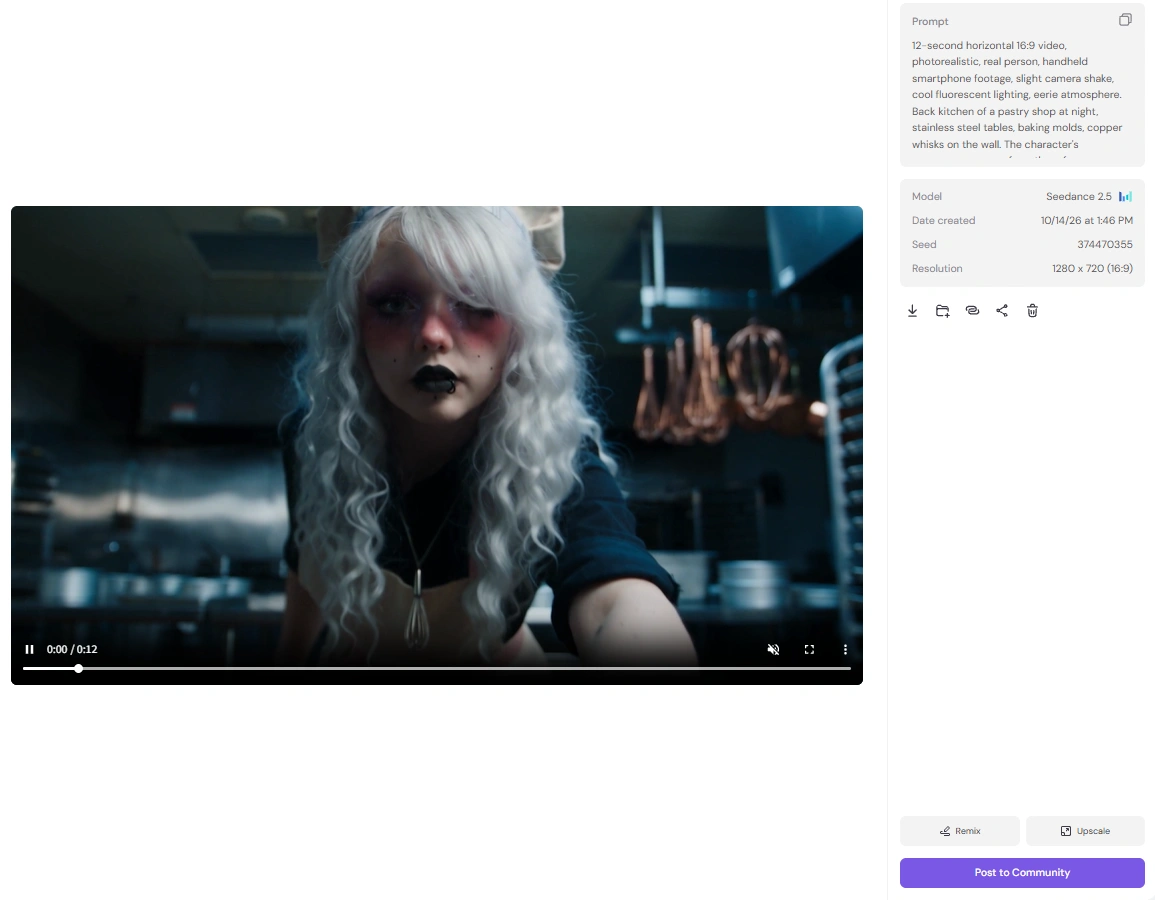
Task: Click the Seedance 2.5 model icon
Action: coord(1125,197)
